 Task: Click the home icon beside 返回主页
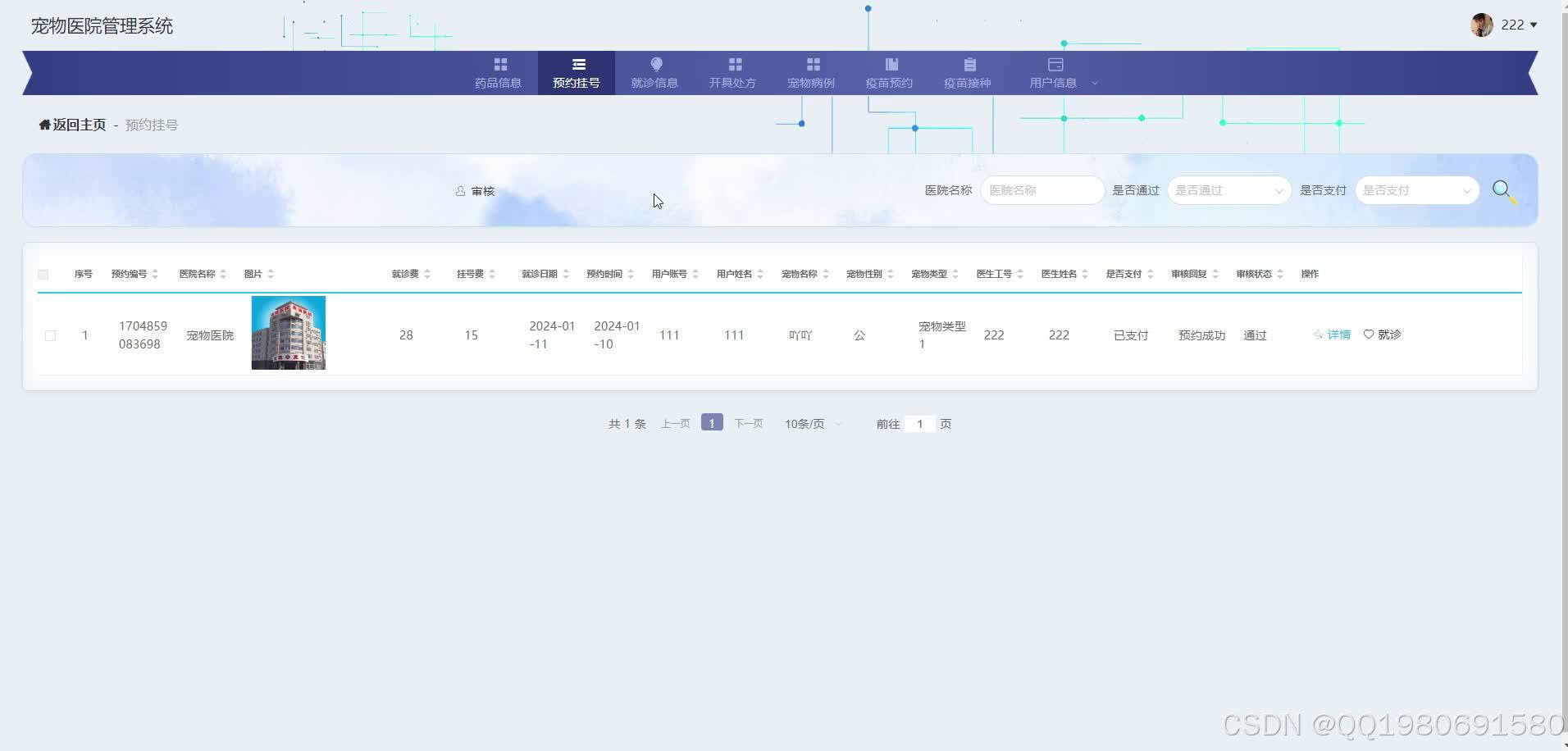click(45, 124)
